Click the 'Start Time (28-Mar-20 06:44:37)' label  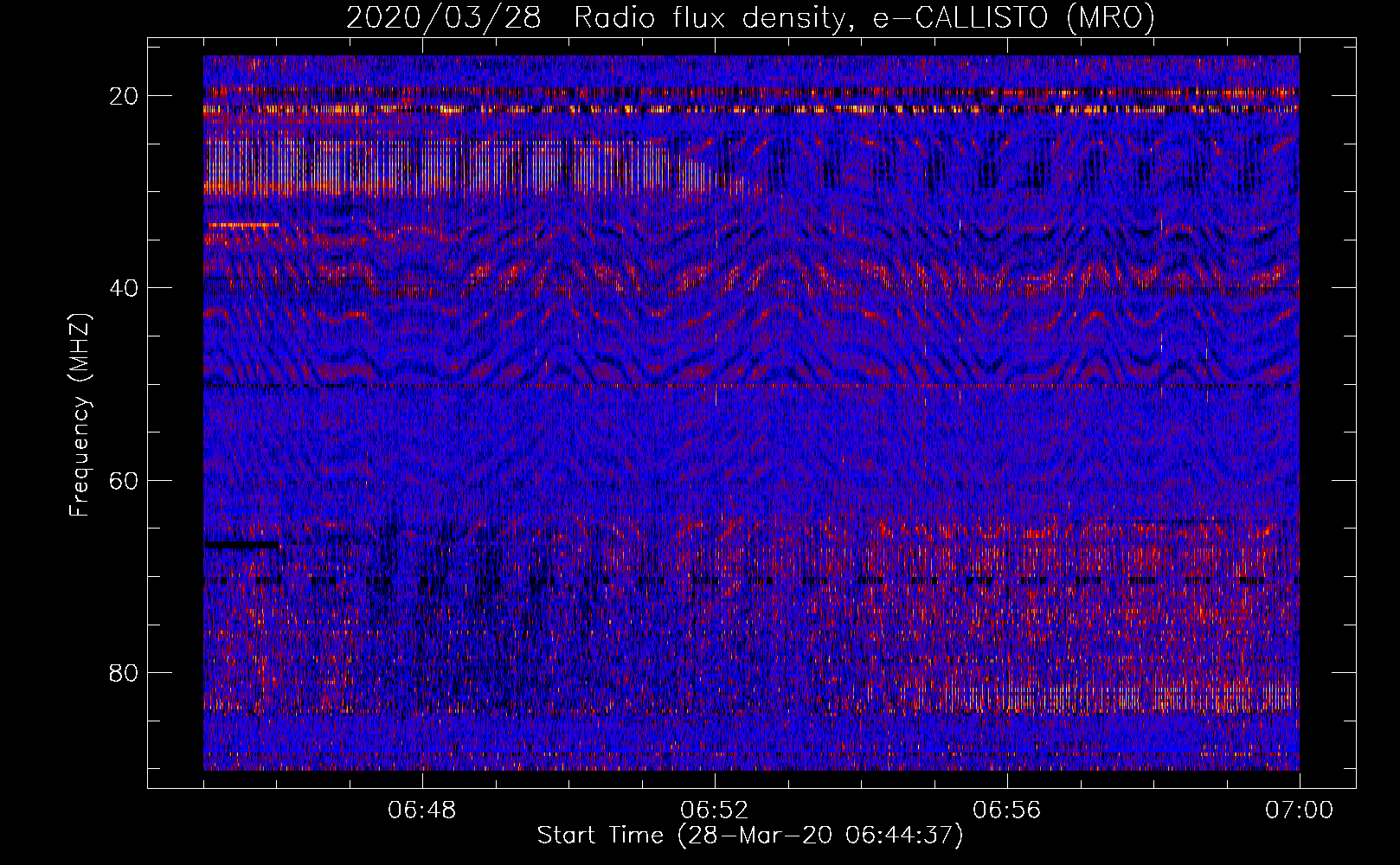750,836
